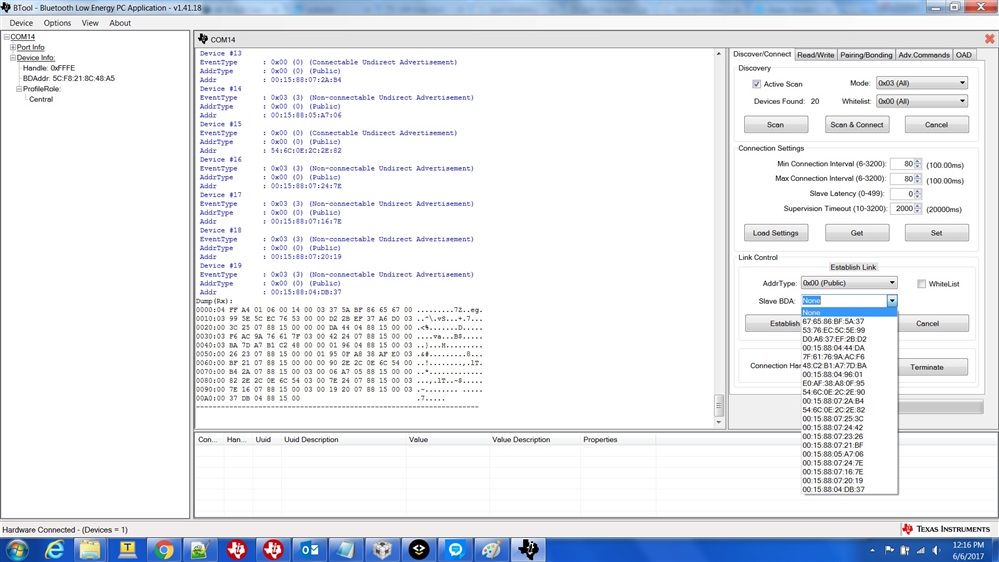Click the volume speaker tray icon

pos(936,550)
